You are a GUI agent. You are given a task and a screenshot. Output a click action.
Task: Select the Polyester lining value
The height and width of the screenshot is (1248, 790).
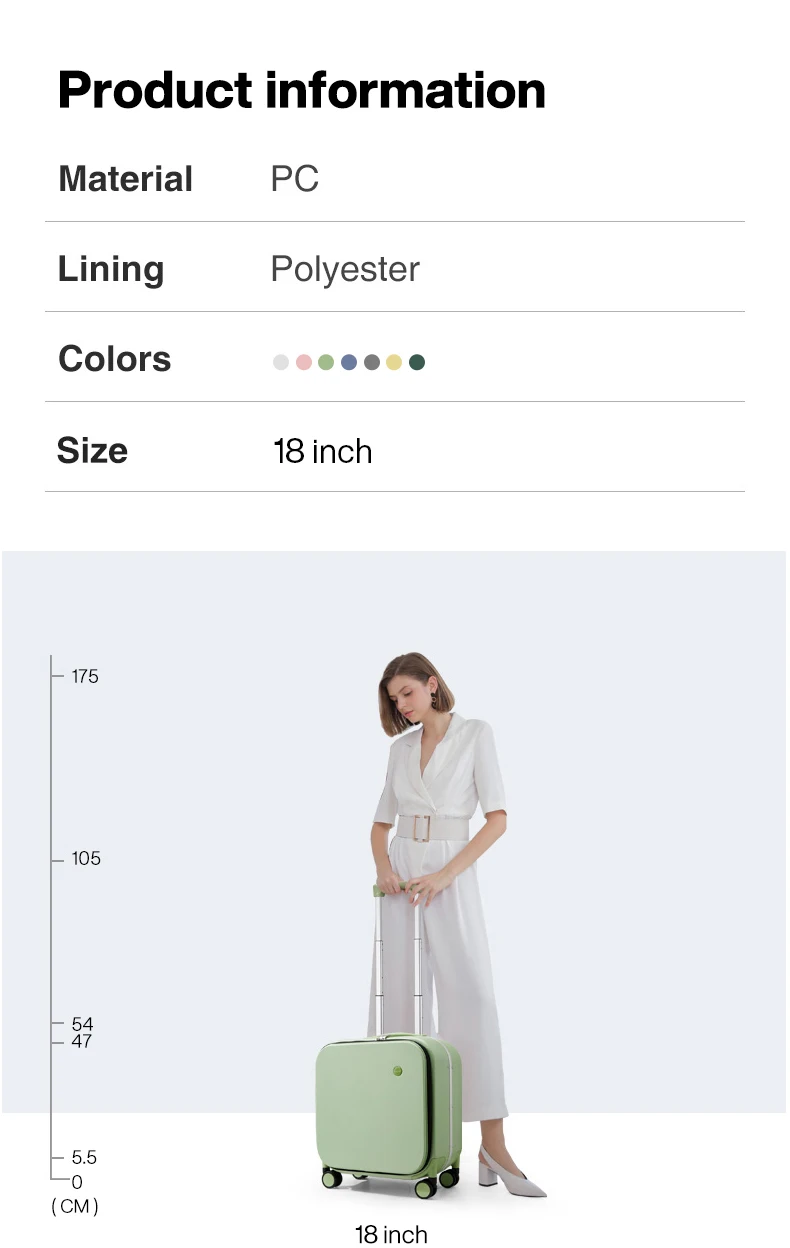tap(345, 269)
